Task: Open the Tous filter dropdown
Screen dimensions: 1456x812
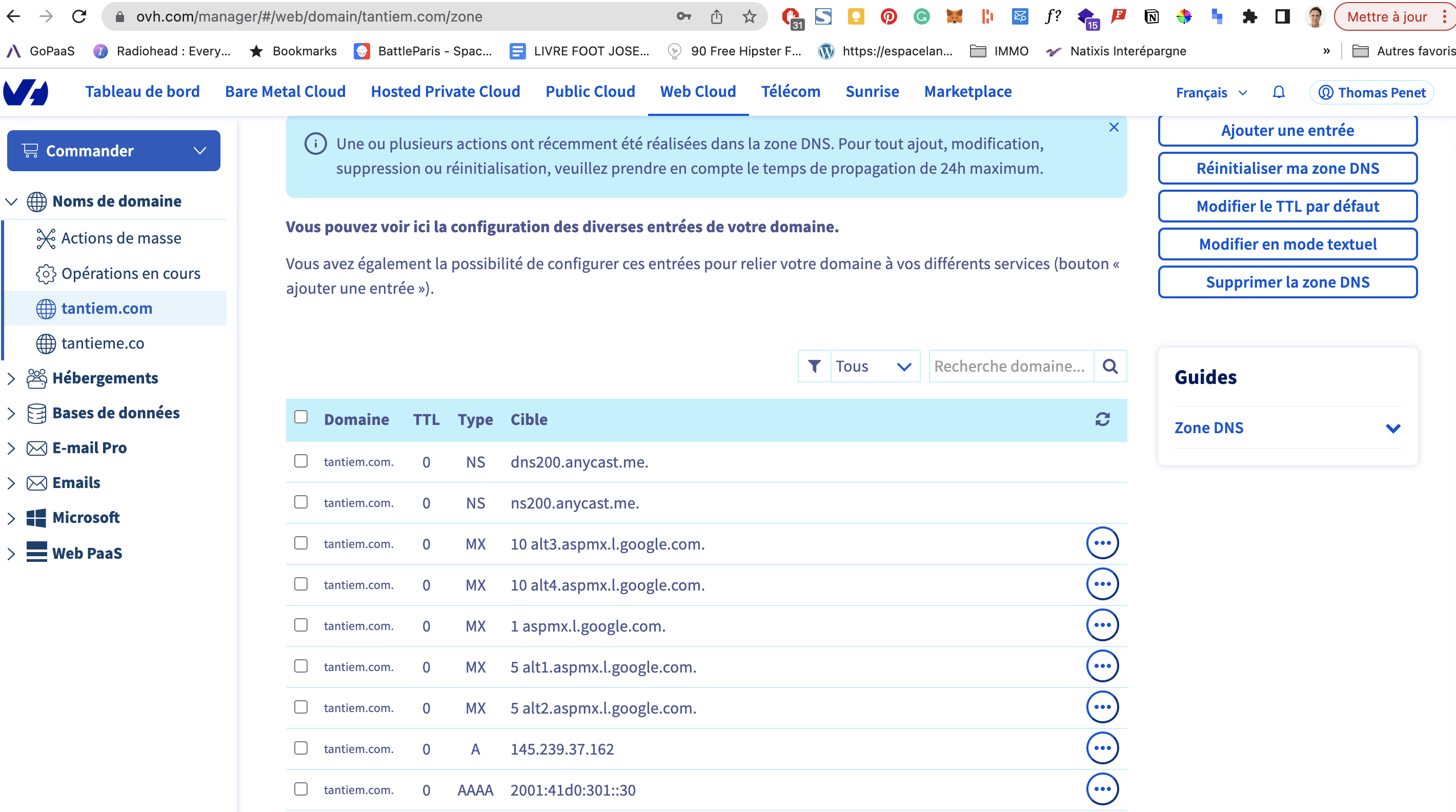Action: 874,366
